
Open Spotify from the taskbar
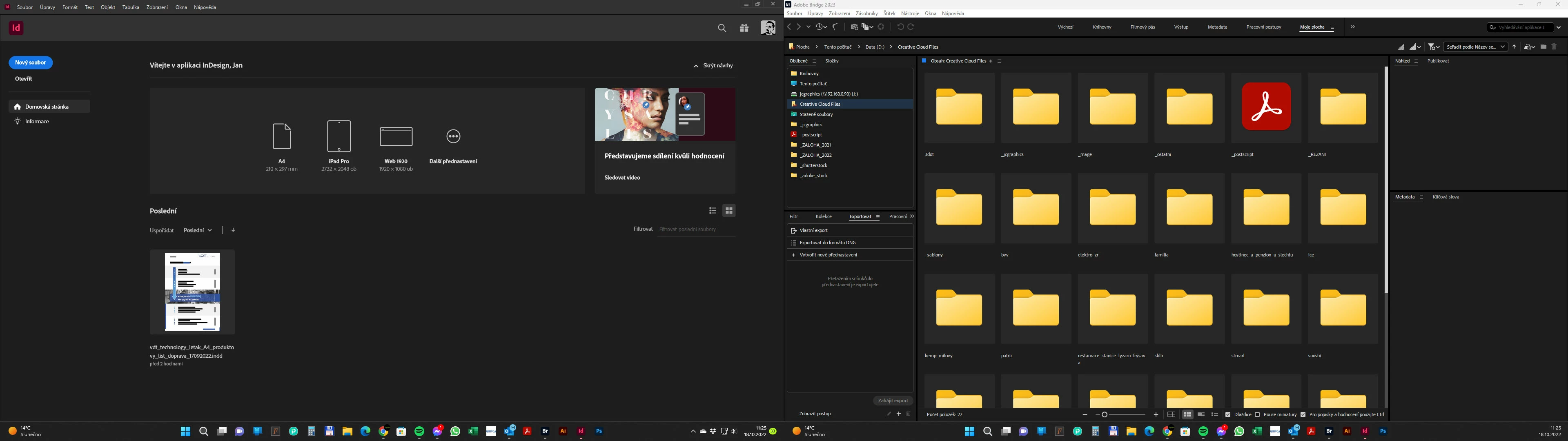419,431
